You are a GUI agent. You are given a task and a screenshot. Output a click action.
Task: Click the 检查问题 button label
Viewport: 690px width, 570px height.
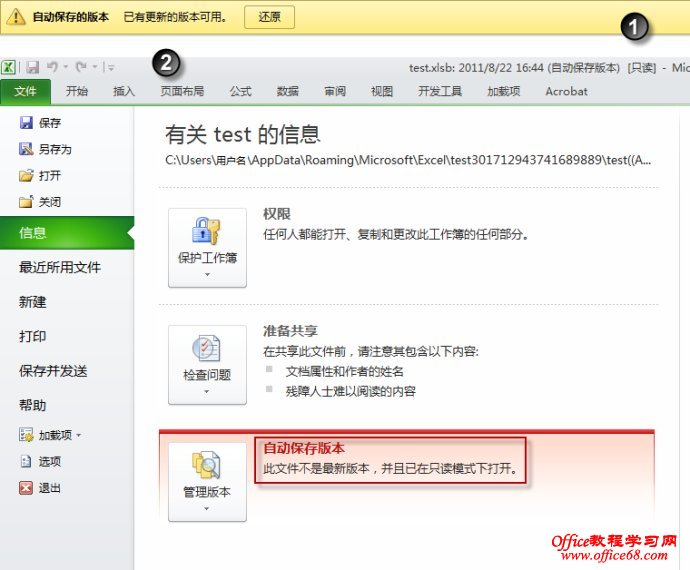click(207, 375)
